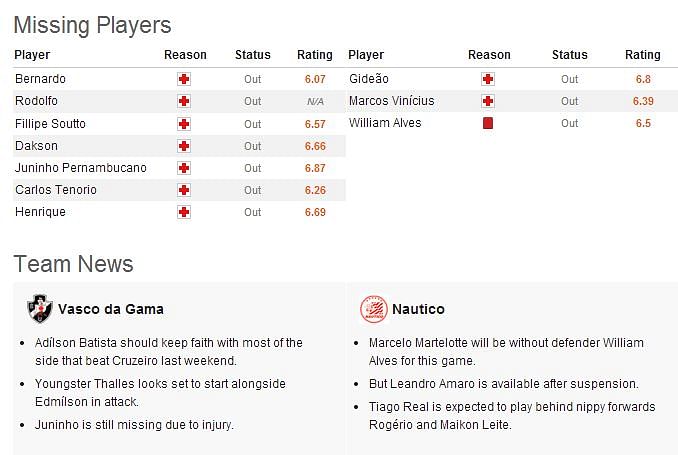Select the Vasco da Gama team name
The image size is (678, 455).
[111, 309]
